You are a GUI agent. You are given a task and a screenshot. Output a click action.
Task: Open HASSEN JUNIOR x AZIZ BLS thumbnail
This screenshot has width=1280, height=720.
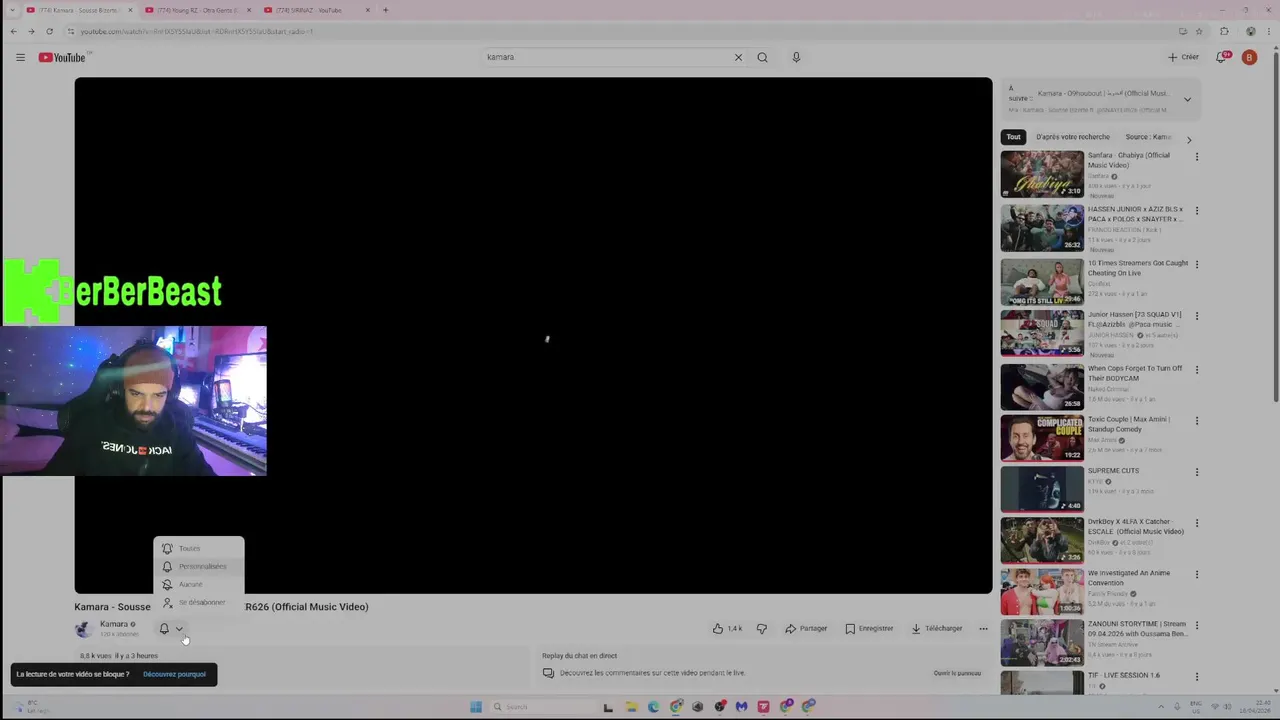1042,228
